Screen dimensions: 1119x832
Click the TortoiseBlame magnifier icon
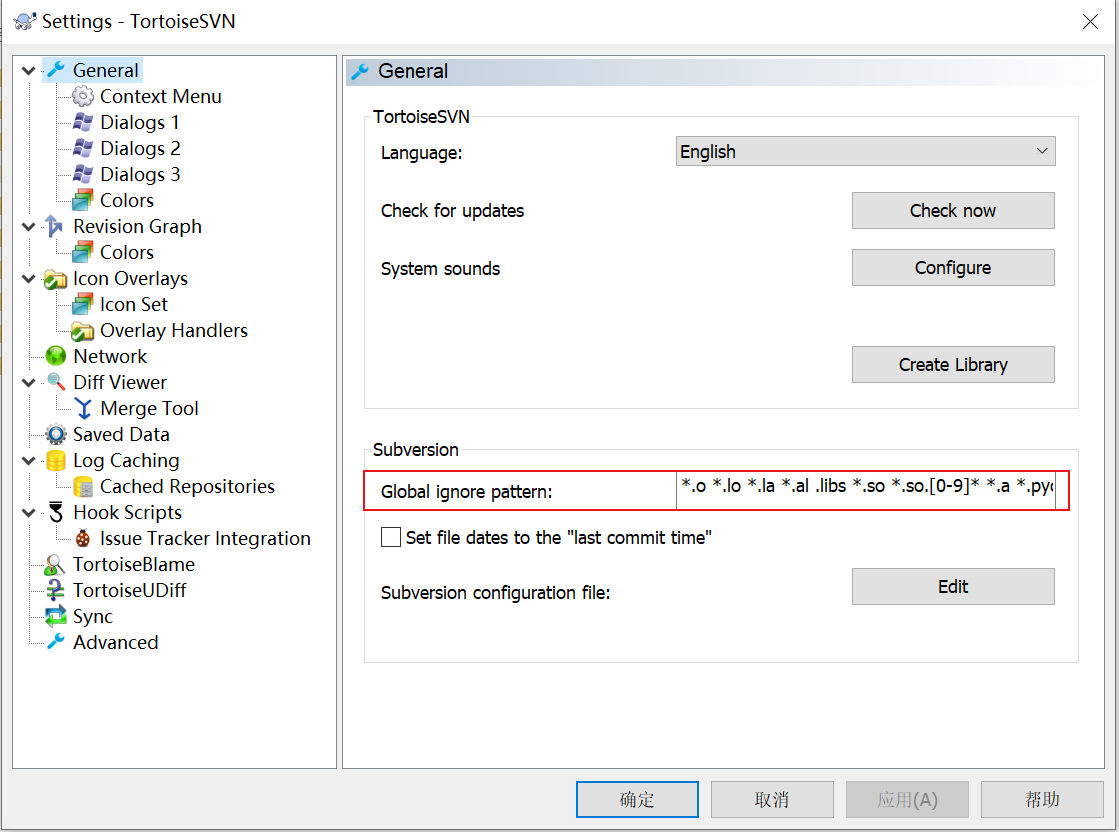pos(56,564)
